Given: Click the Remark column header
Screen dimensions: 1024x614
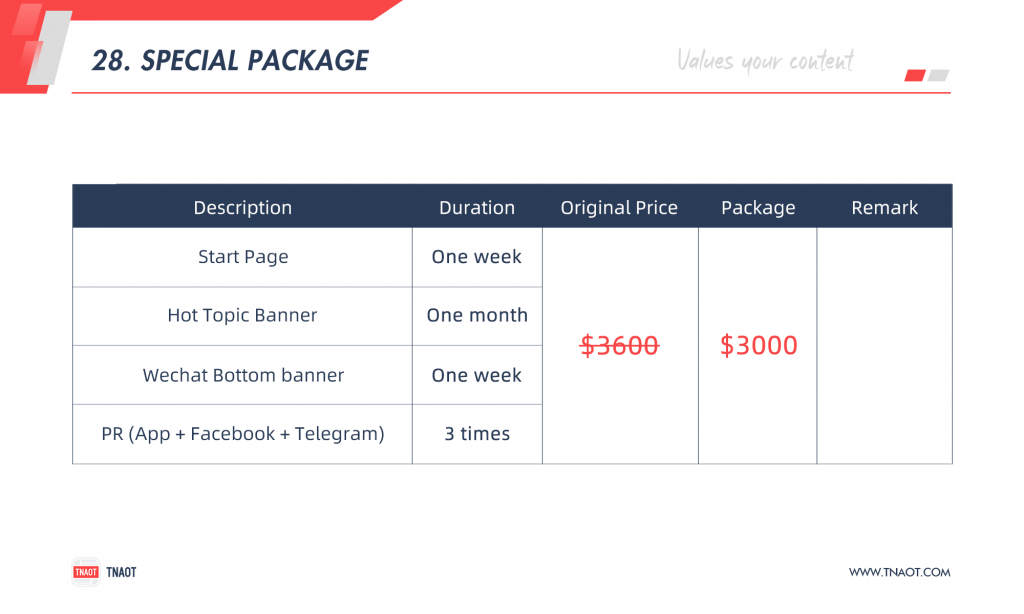Looking at the screenshot, I should tap(884, 207).
